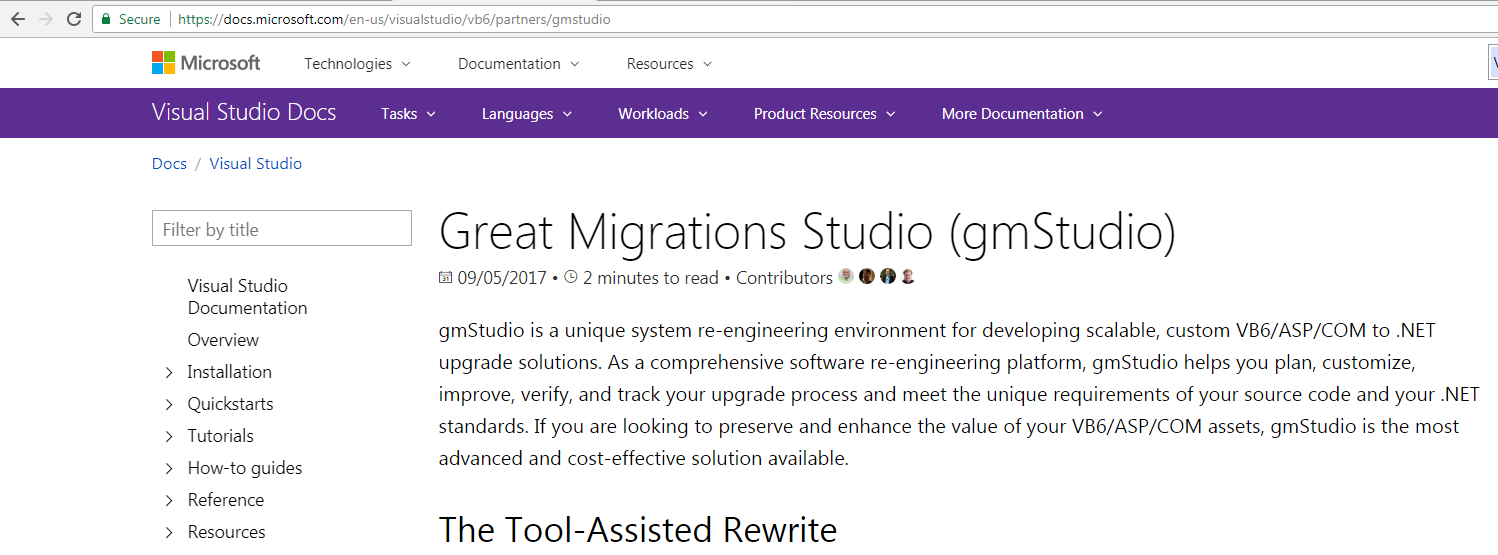Open the Technologies dropdown menu
Viewport: 1498px width, 555px height.
click(x=357, y=64)
